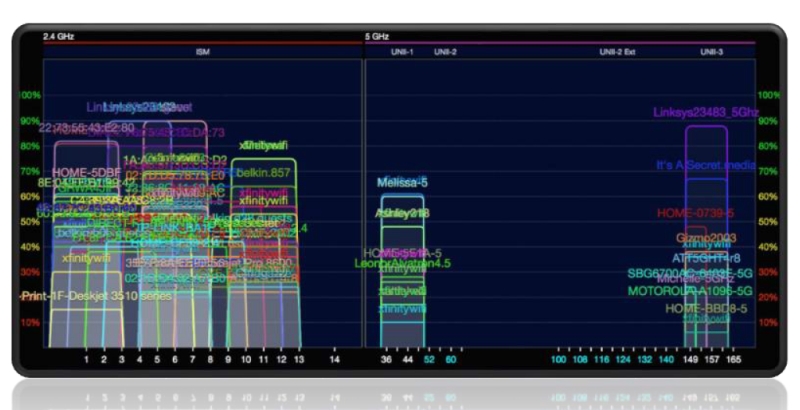
Task: Select the 5 GHz band header
Action: coord(377,36)
